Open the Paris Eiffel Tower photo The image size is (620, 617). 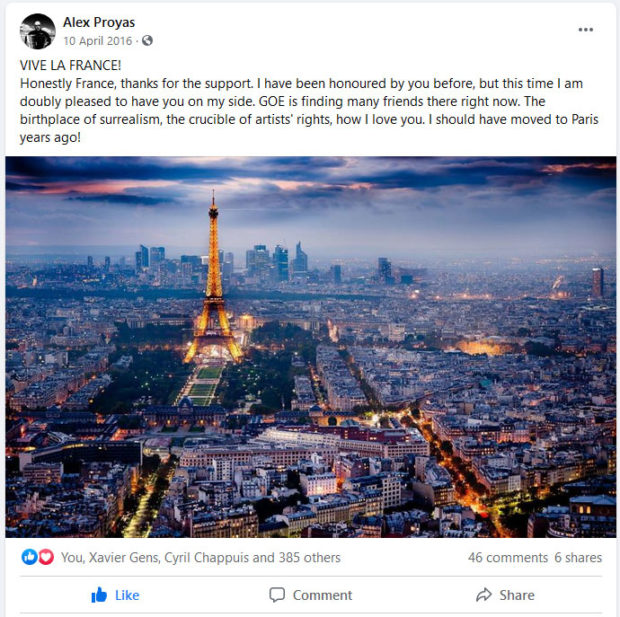310,347
